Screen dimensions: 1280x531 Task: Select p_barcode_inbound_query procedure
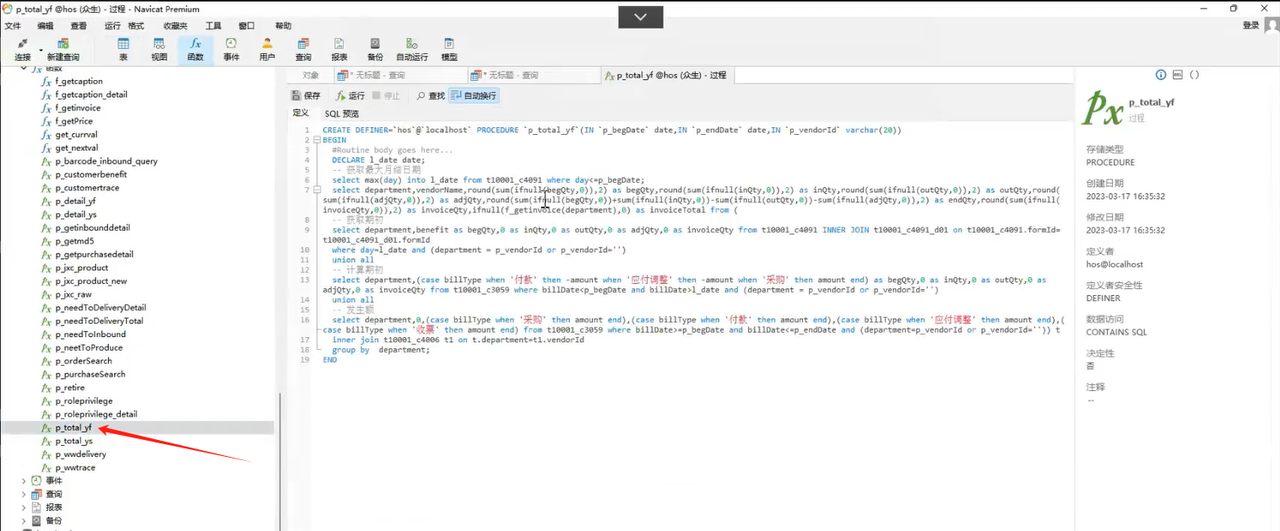pyautogui.click(x=106, y=161)
